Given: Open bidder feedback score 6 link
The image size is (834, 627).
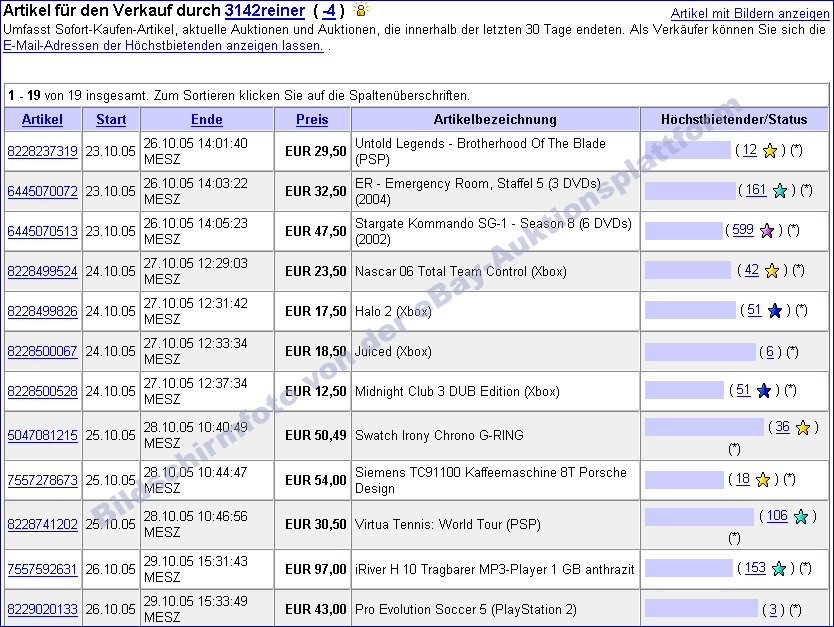Looking at the screenshot, I should pyautogui.click(x=770, y=352).
